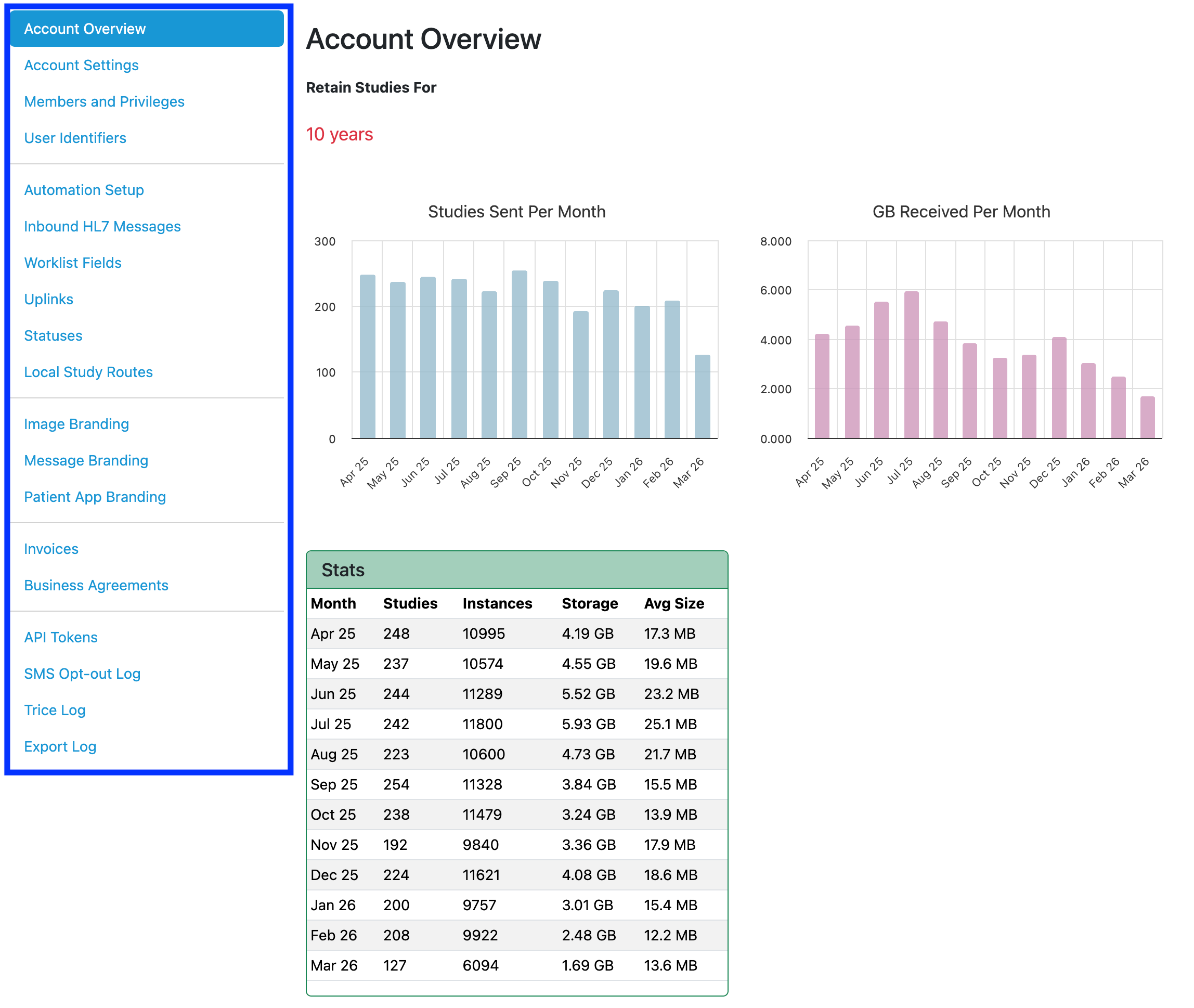Open Business Agreements

point(96,585)
